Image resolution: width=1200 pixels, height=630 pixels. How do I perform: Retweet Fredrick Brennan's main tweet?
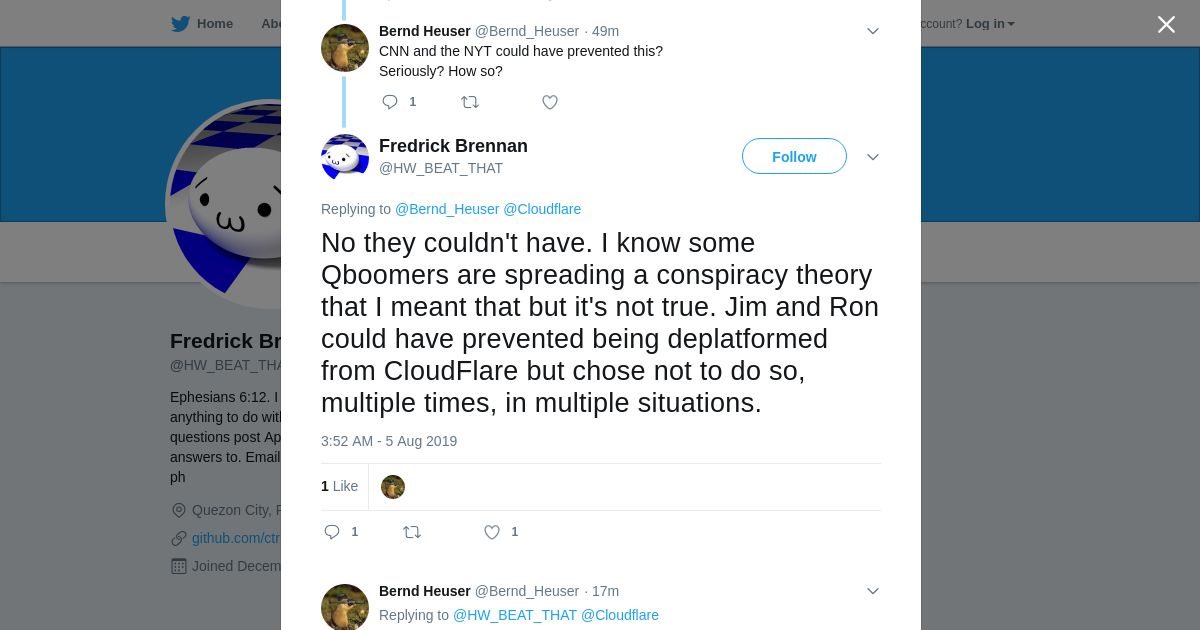(x=411, y=532)
